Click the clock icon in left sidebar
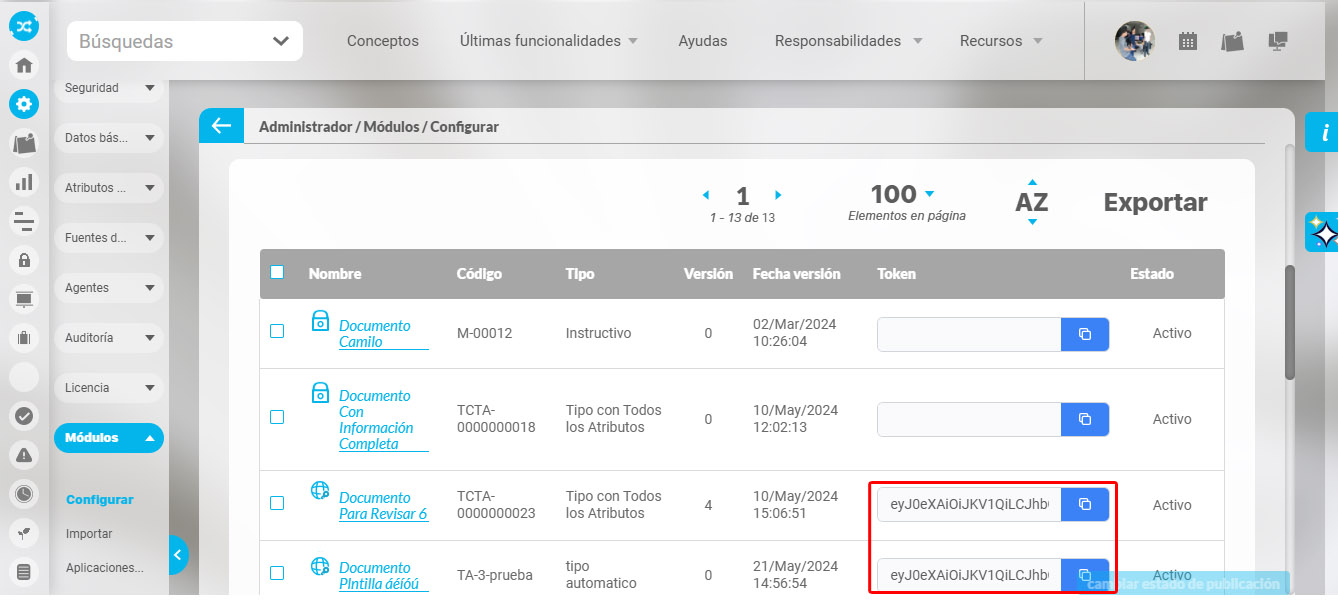This screenshot has width=1338, height=602. [24, 494]
